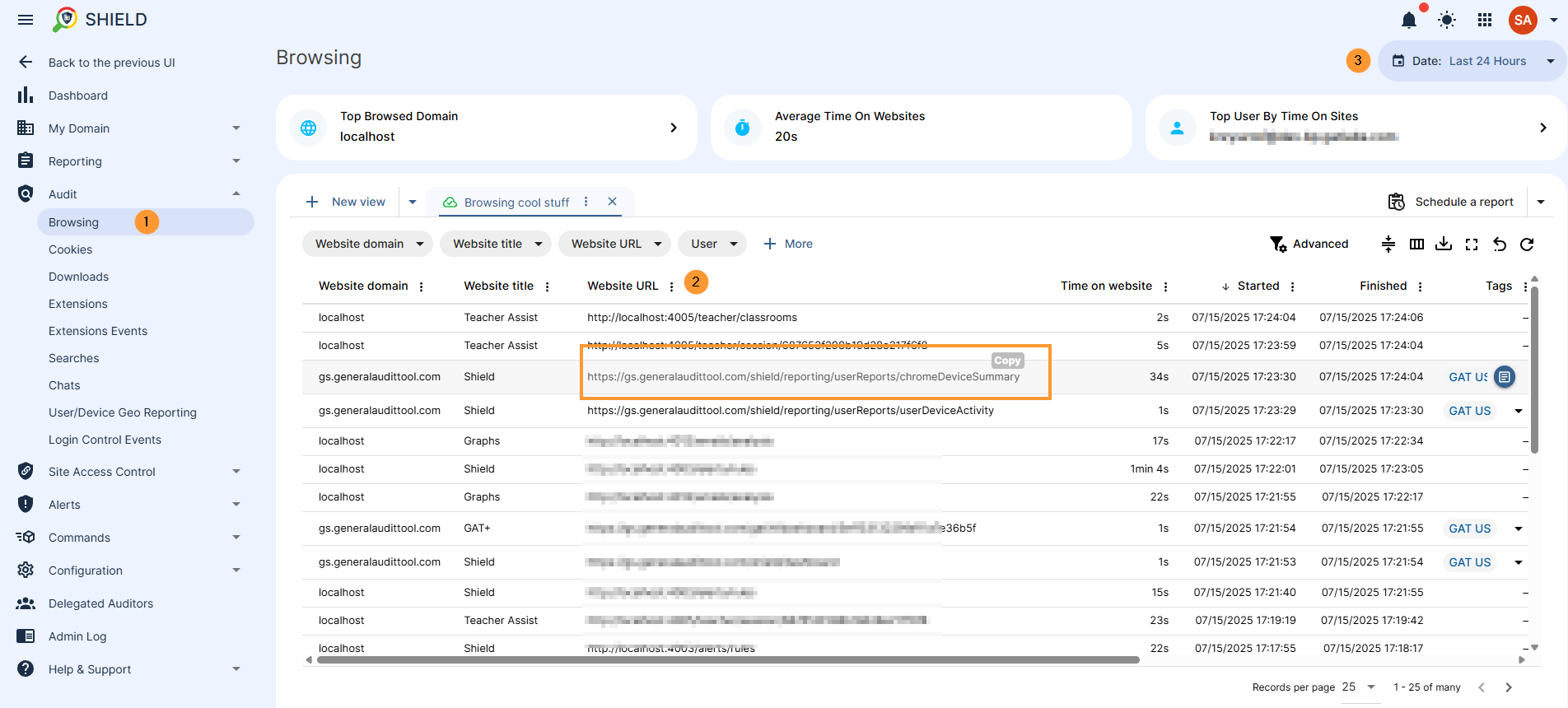Add More filters
Image resolution: width=1568 pixels, height=708 pixels.
(x=788, y=244)
